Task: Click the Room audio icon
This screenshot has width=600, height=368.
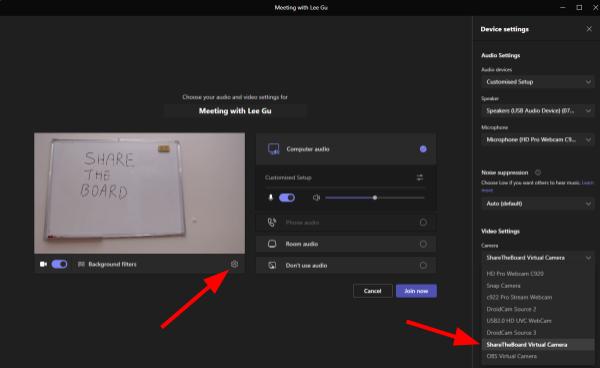Action: pos(272,244)
